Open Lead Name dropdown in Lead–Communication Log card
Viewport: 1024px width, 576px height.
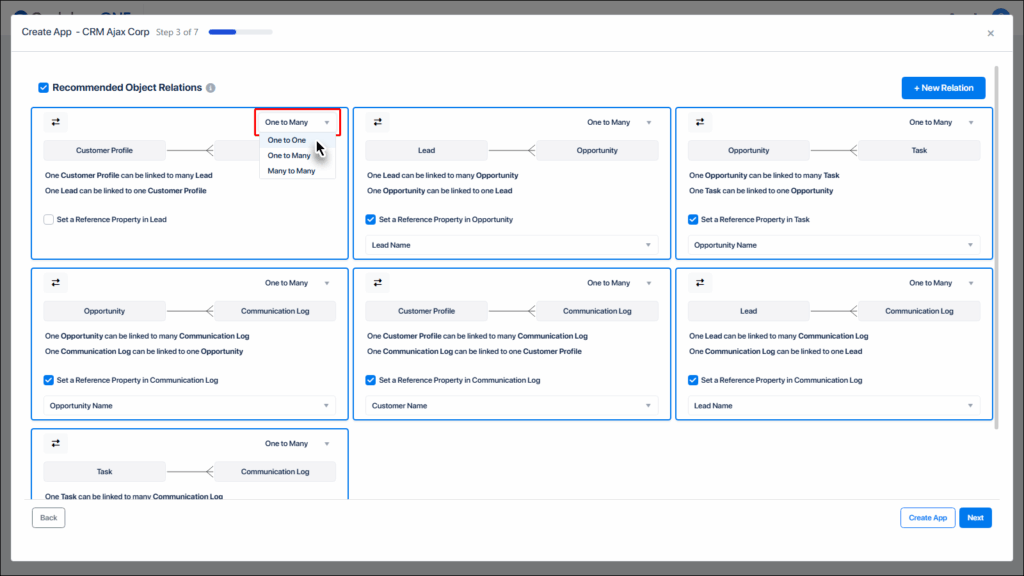834,406
